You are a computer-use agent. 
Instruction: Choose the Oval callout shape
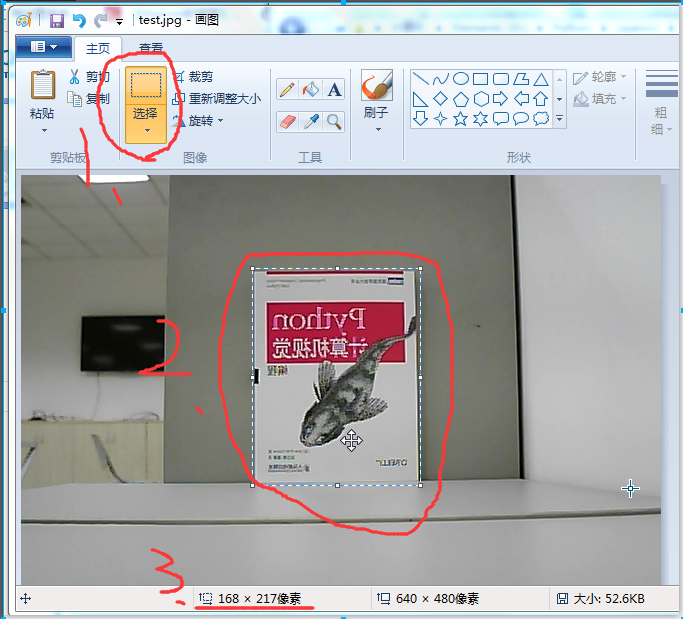tap(521, 118)
